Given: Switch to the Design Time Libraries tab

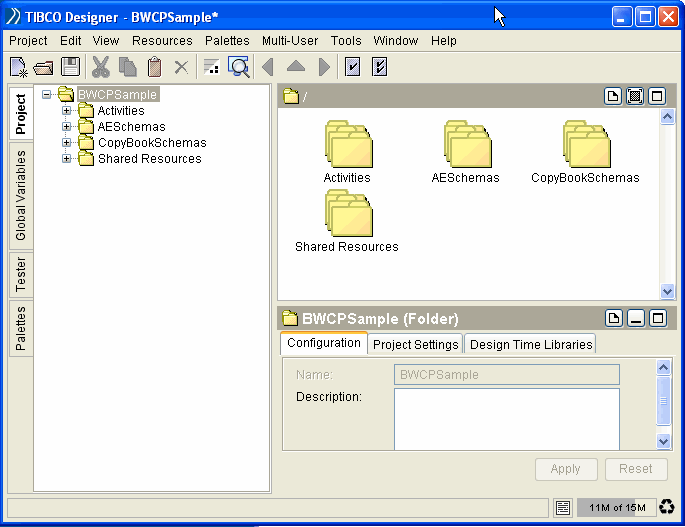Looking at the screenshot, I should coord(531,344).
